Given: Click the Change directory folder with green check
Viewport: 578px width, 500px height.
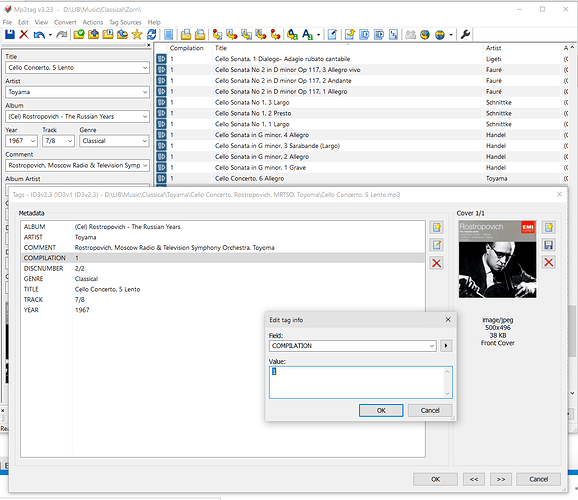Looking at the screenshot, I should click(79, 35).
